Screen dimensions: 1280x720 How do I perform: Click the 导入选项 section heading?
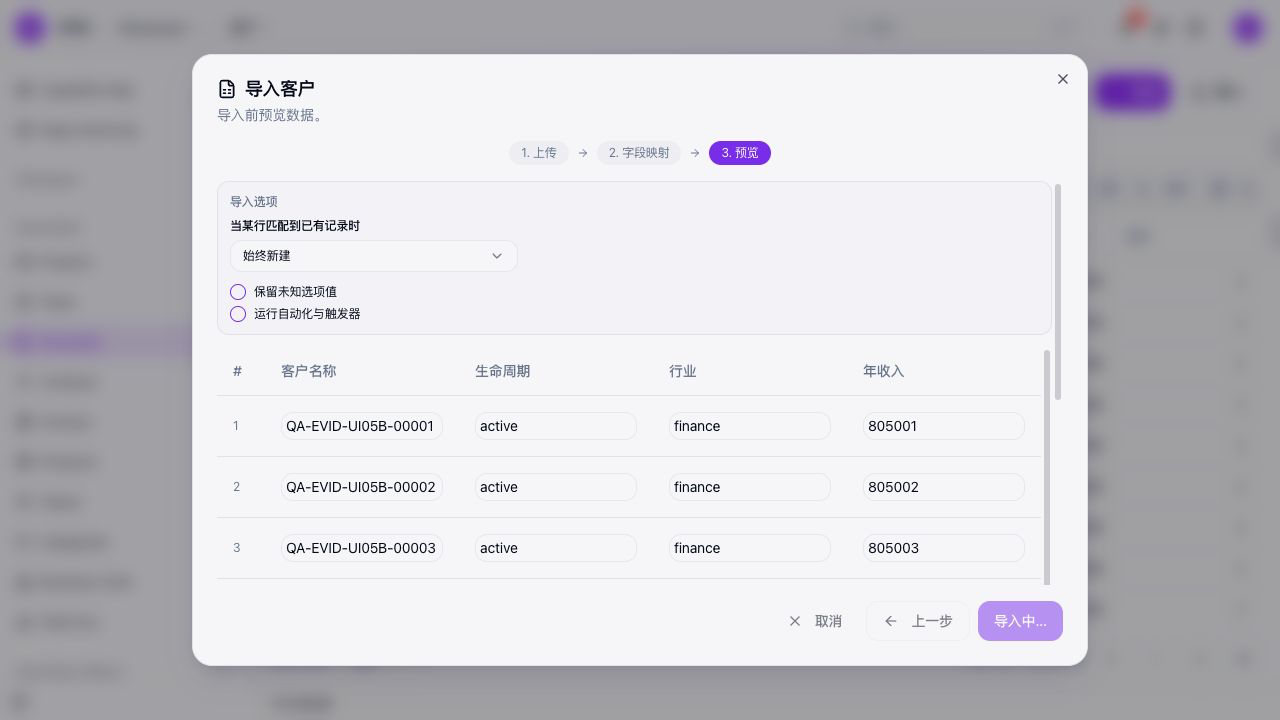[x=254, y=202]
